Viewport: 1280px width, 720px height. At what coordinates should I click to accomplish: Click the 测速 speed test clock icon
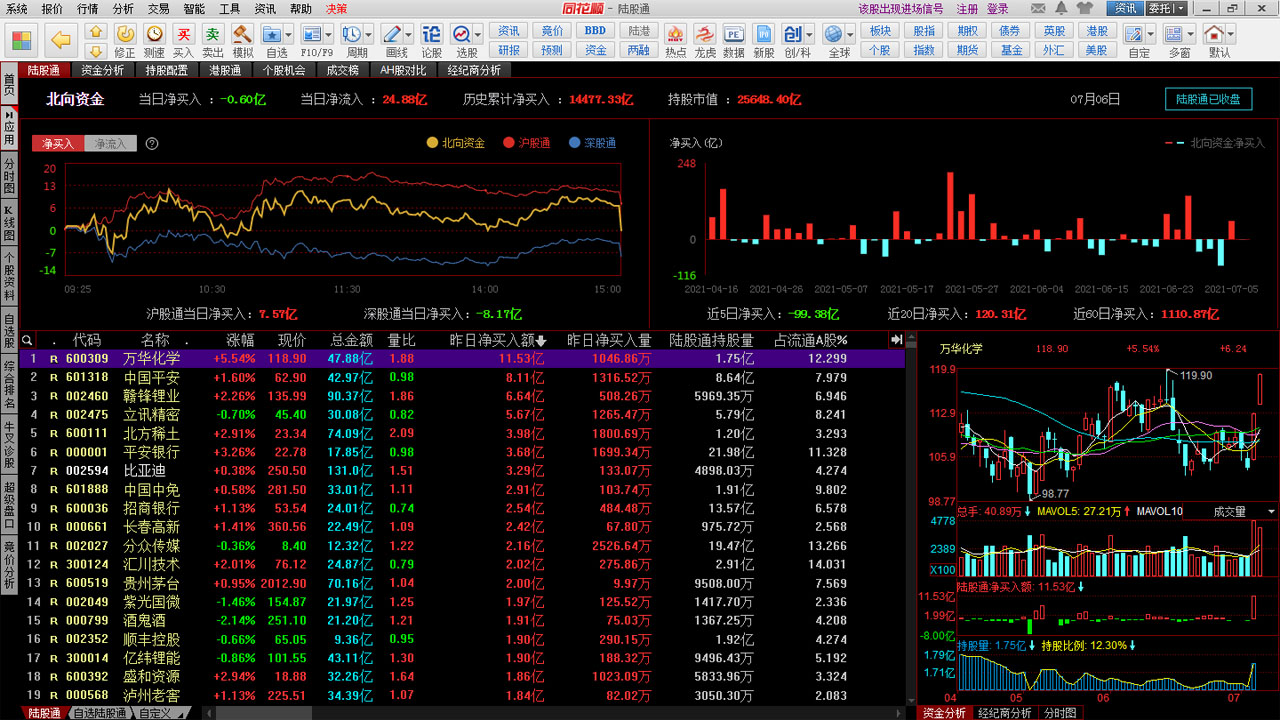pos(154,38)
